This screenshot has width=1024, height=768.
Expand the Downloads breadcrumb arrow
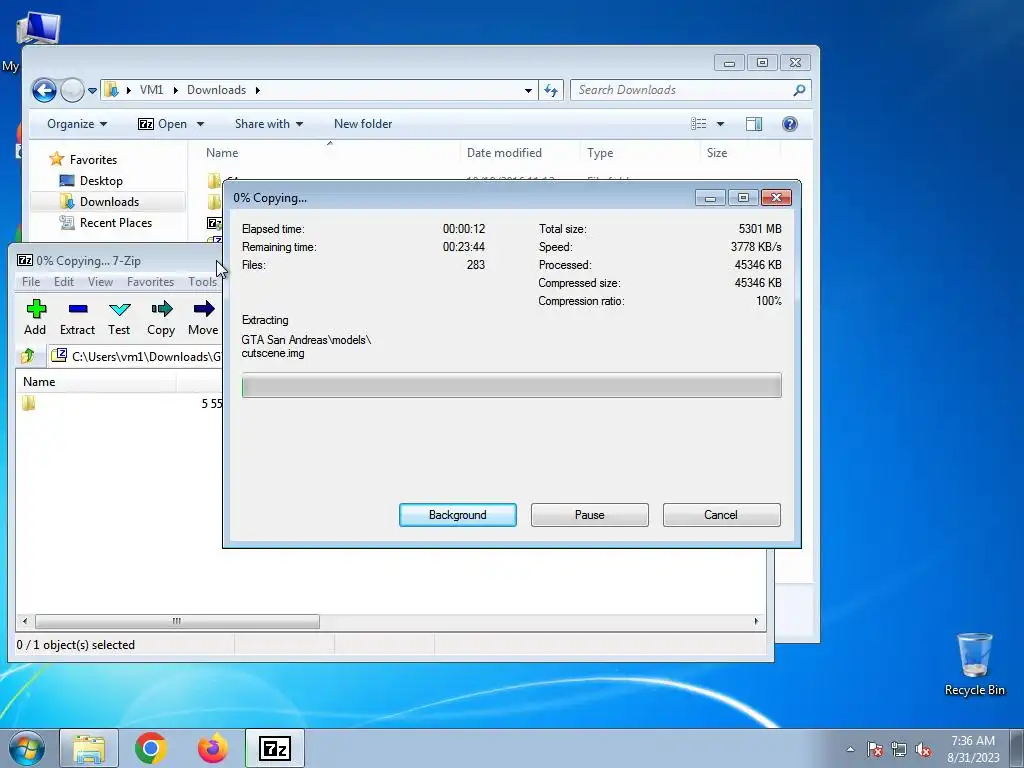click(258, 90)
